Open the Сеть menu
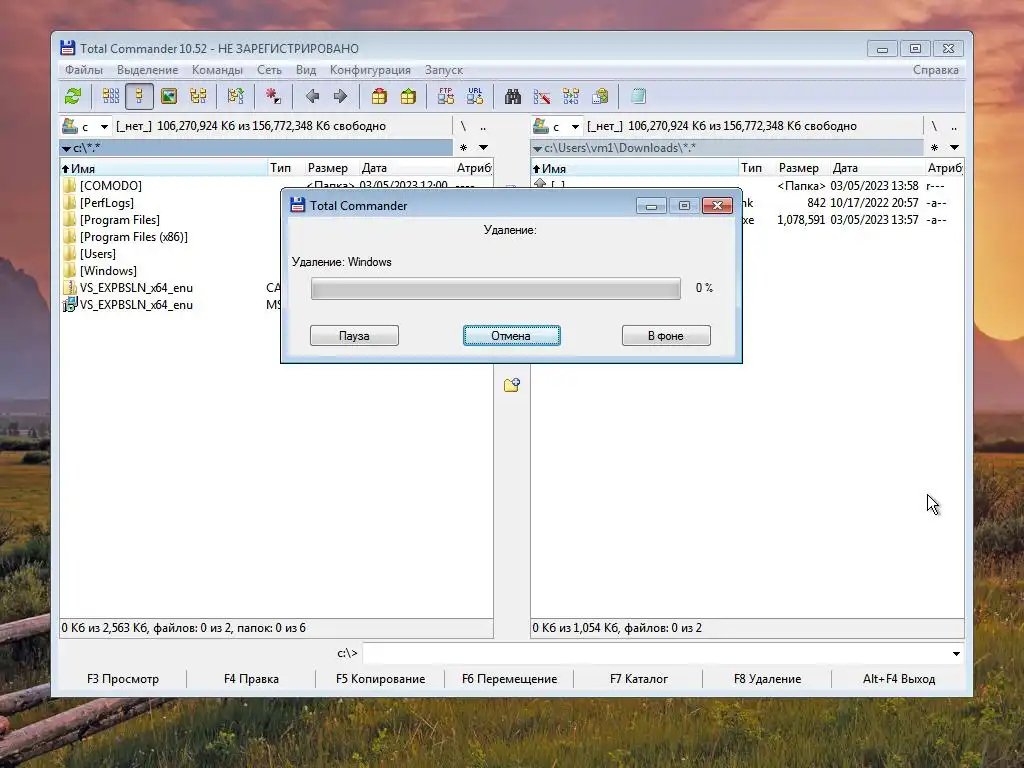Screen dimensions: 1024x768 tap(269, 70)
